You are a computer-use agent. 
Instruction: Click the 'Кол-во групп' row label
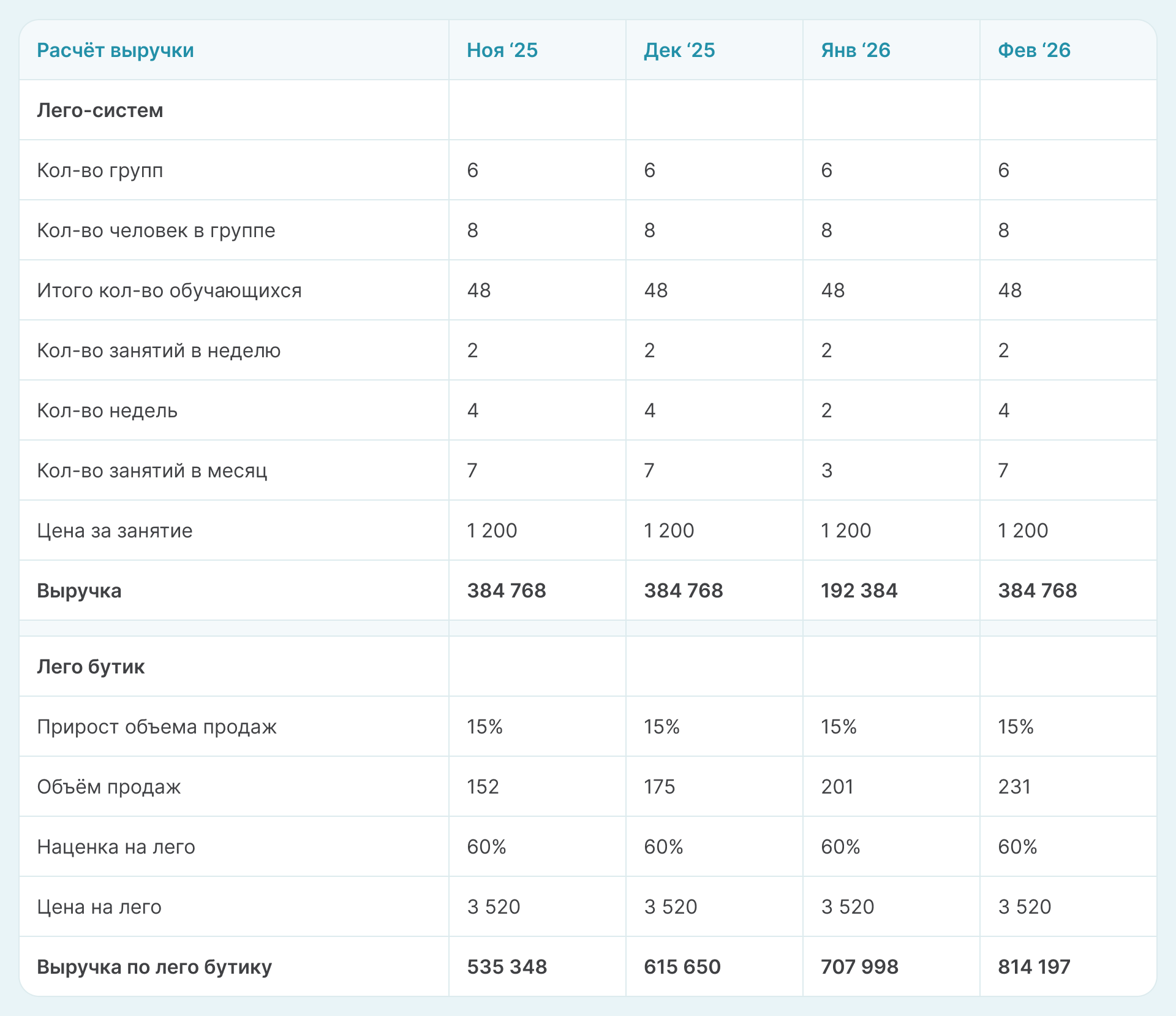tap(100, 170)
